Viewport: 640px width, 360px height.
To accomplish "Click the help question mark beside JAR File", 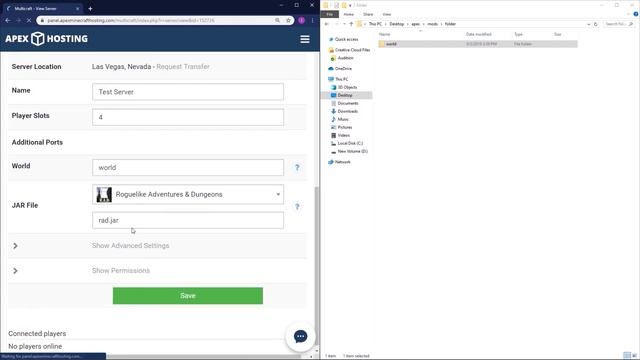I will pos(297,207).
